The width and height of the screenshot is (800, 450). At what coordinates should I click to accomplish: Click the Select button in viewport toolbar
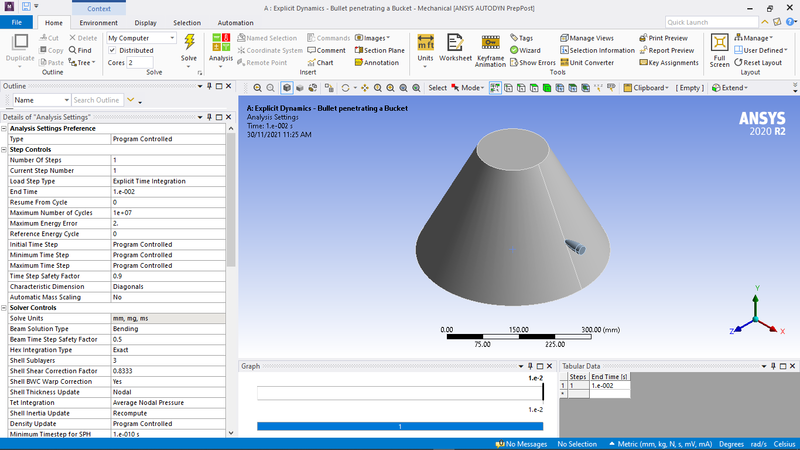[x=437, y=88]
